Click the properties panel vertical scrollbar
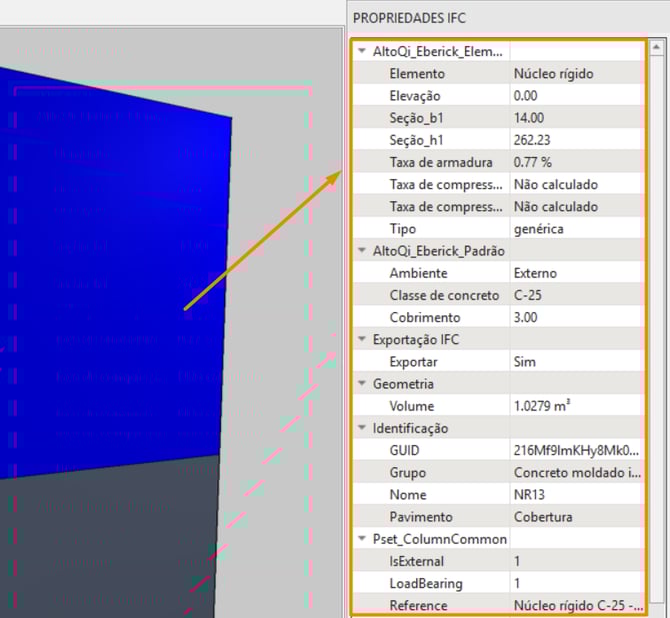This screenshot has width=670, height=618. [x=656, y=330]
